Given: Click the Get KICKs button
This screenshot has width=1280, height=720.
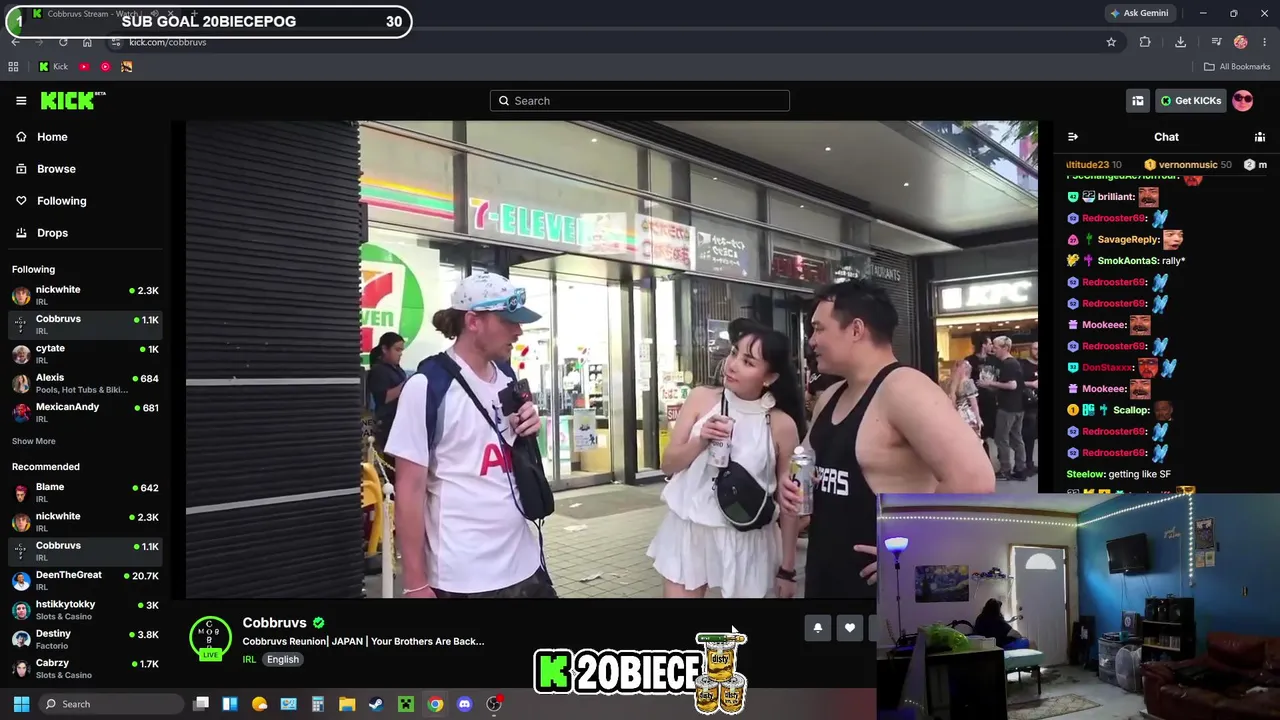Looking at the screenshot, I should point(1191,101).
